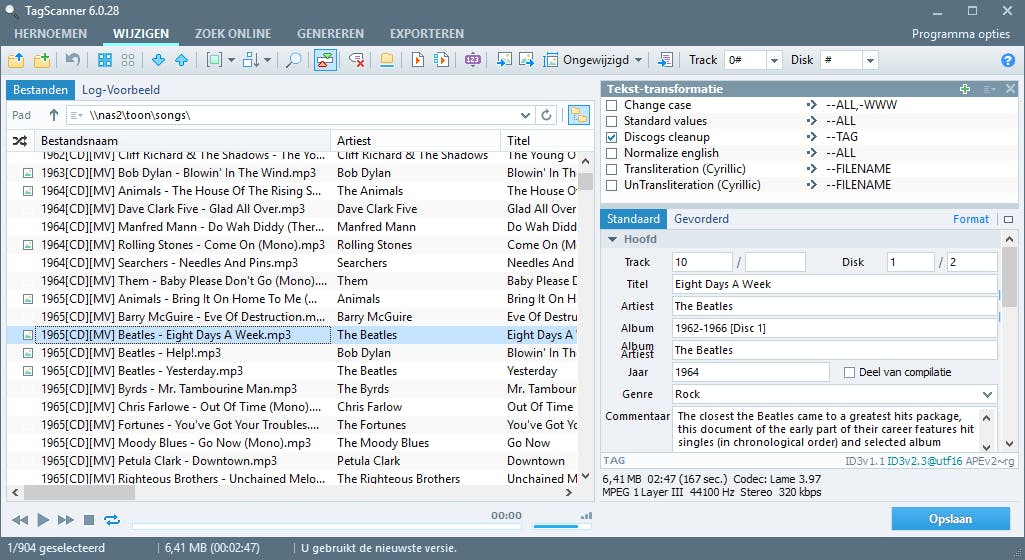This screenshot has height=560, width=1025.
Task: Check the Deel van compilatie checkbox
Action: (x=849, y=372)
